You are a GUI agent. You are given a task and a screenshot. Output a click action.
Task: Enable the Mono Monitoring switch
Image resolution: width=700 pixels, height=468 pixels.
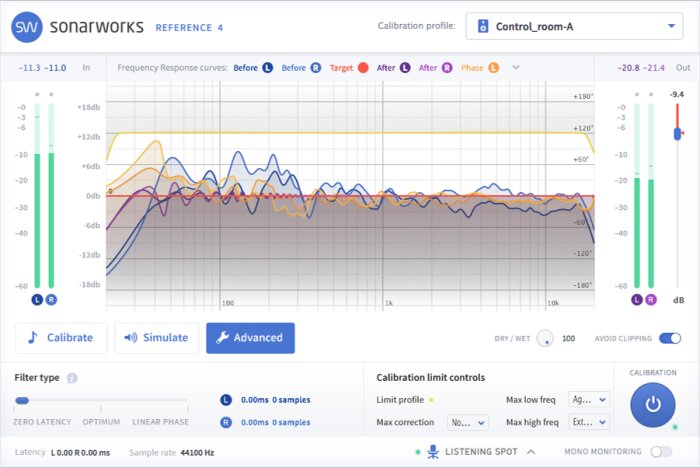662,452
